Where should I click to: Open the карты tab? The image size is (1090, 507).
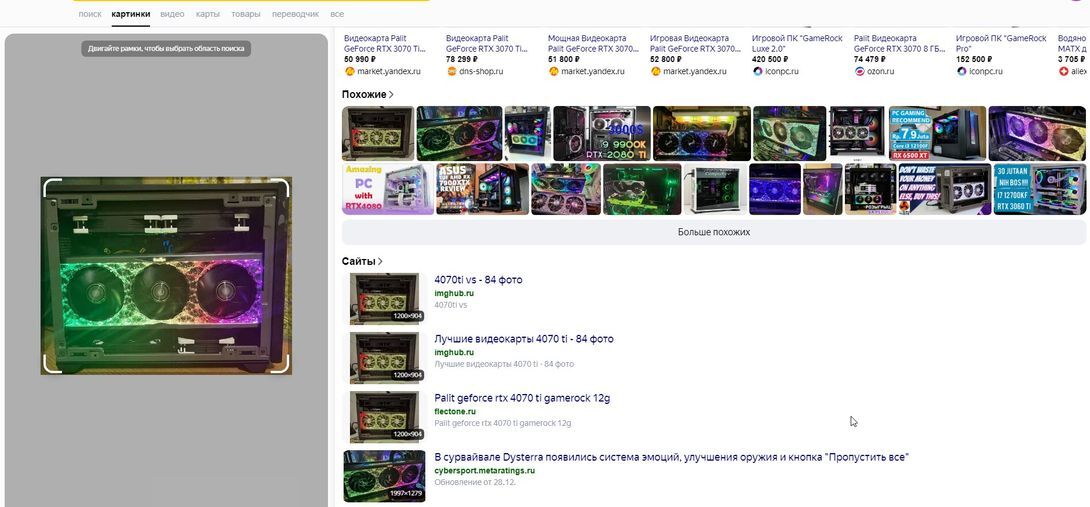pyautogui.click(x=208, y=14)
